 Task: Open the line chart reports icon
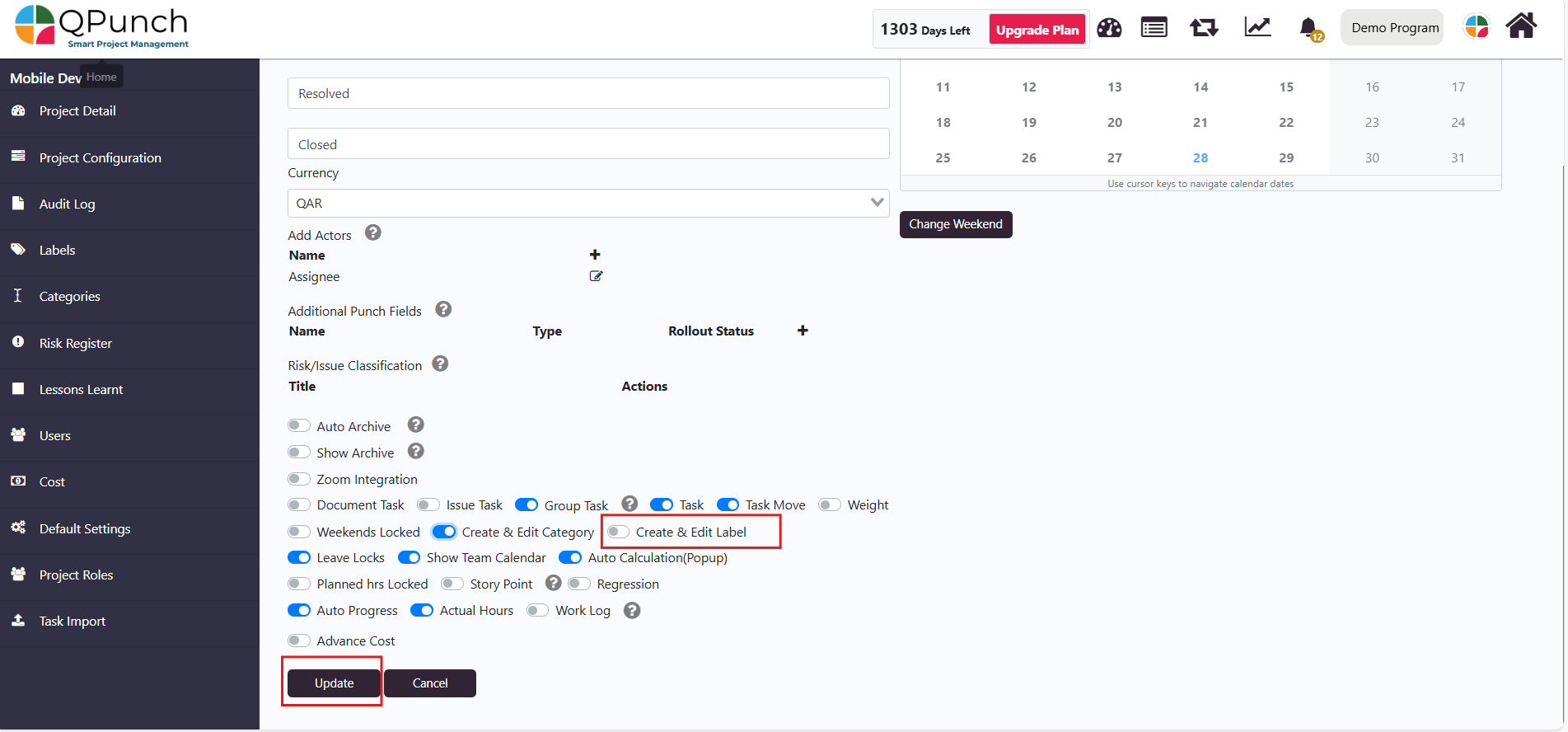[x=1257, y=27]
